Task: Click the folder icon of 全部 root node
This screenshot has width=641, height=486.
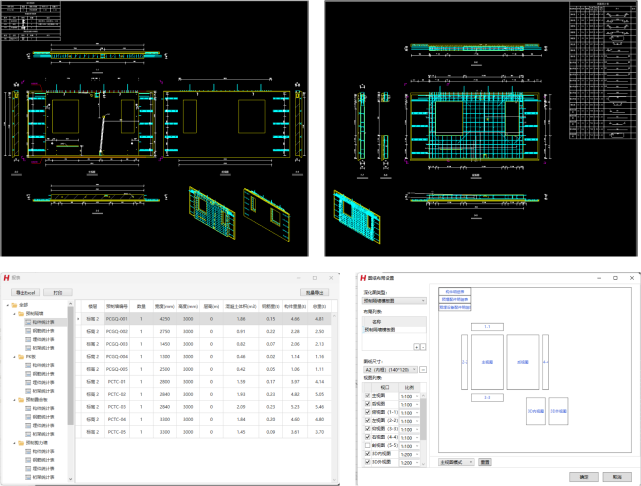Action: coord(14,304)
